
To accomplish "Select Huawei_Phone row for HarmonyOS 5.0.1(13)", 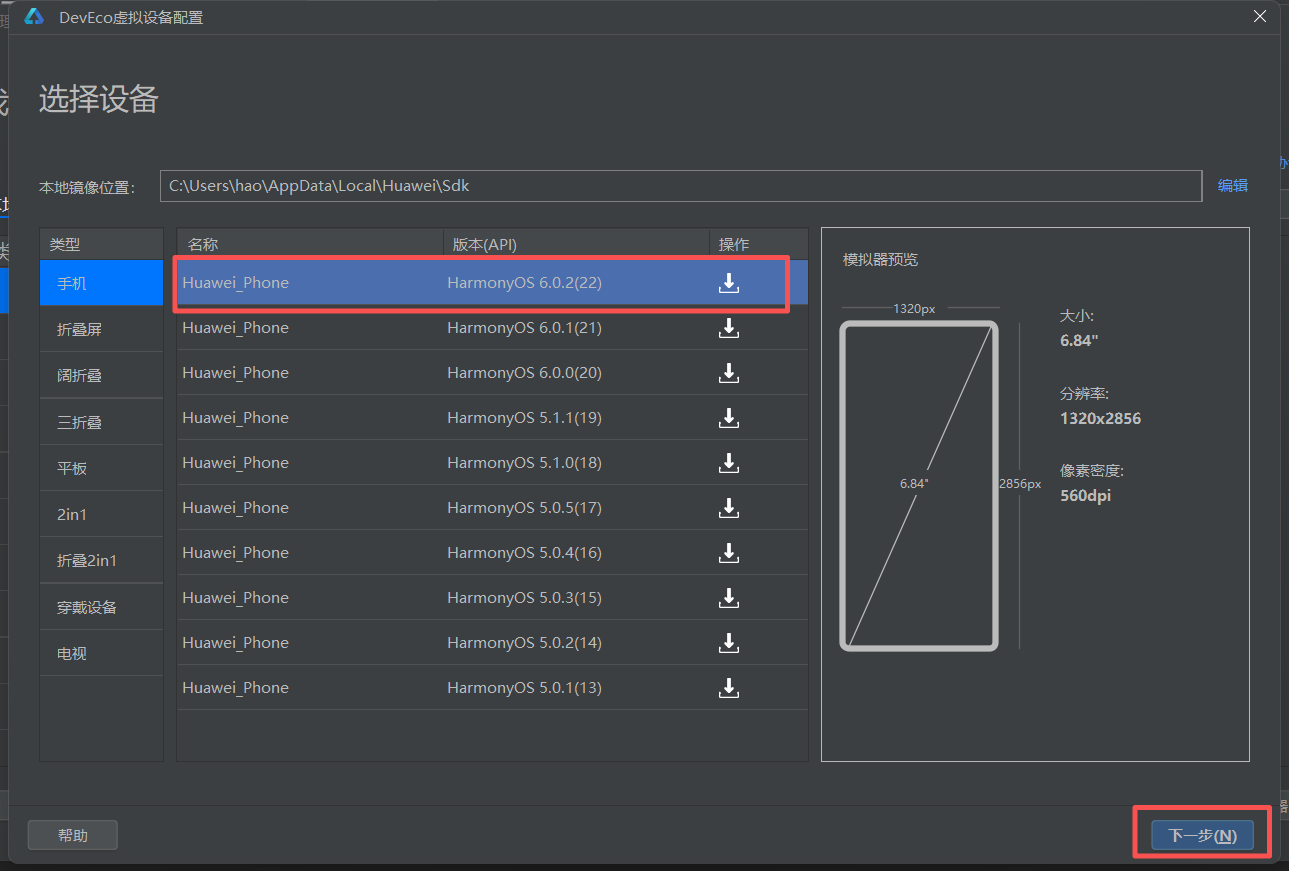I will coord(492,688).
